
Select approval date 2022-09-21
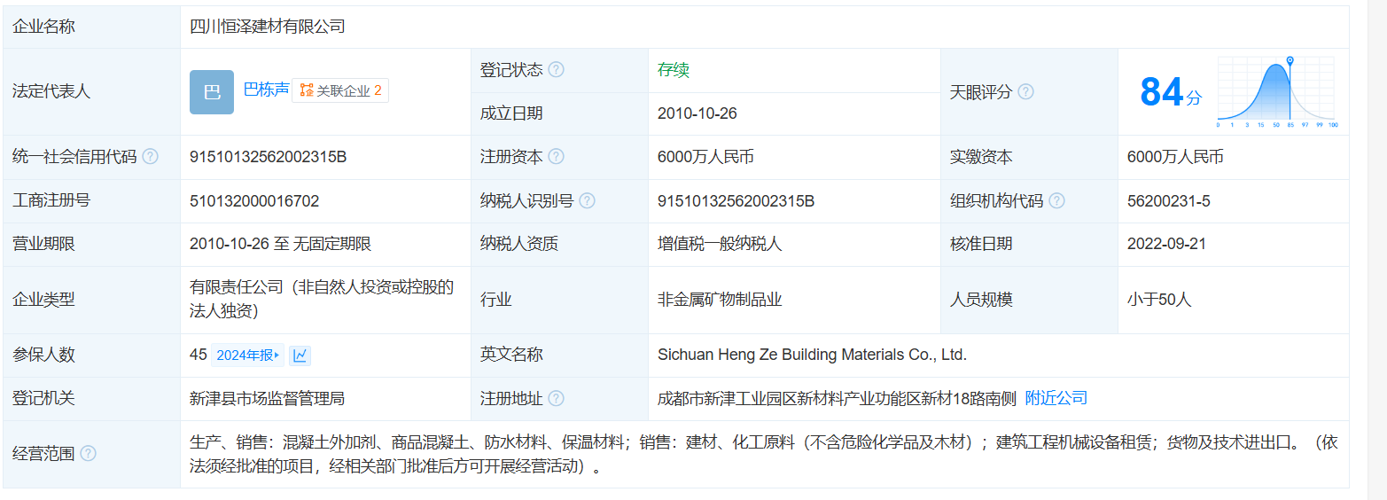[1167, 244]
